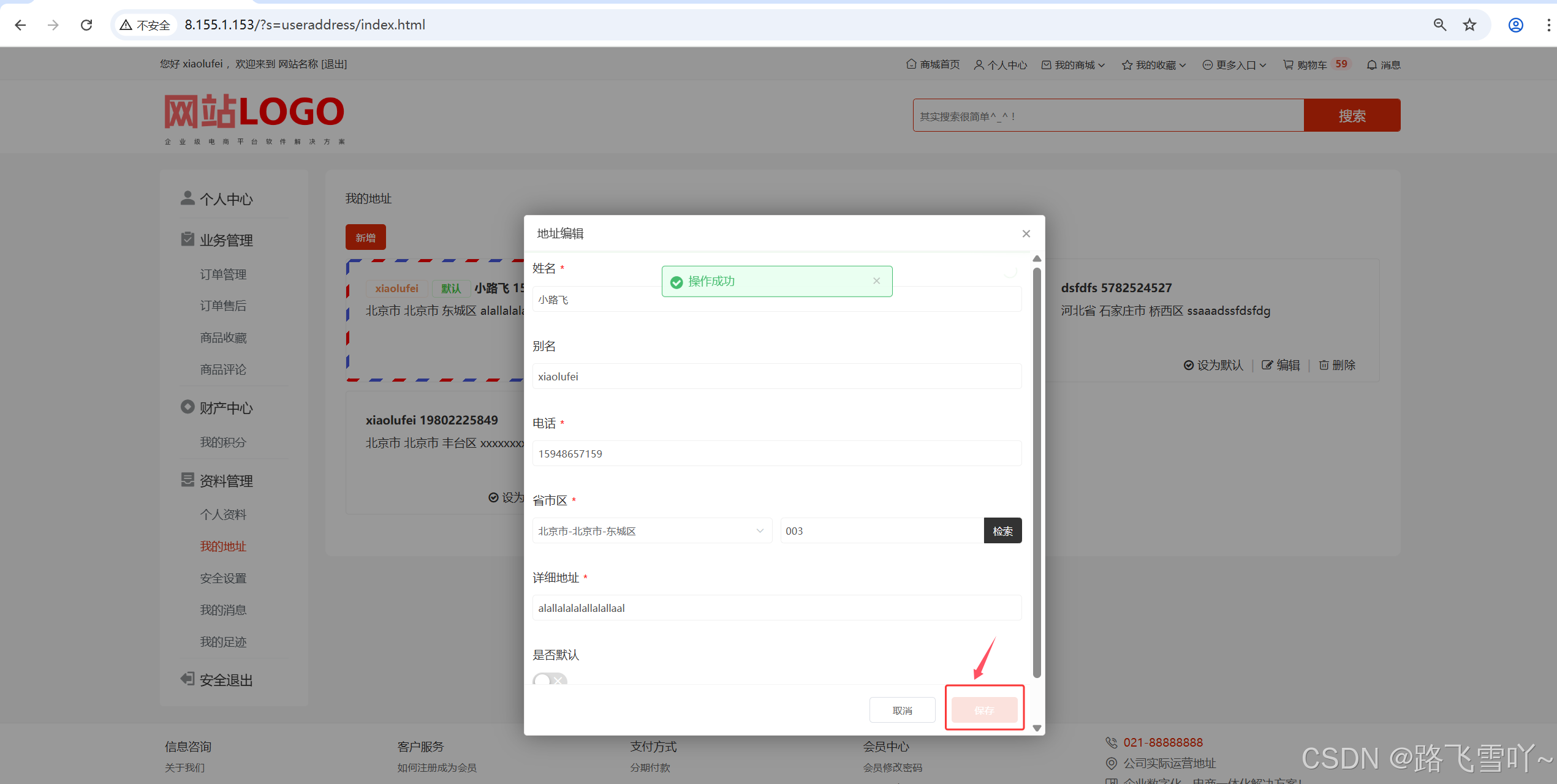The image size is (1557, 784).
Task: Click the browser profile avatar icon
Action: coord(1515,24)
